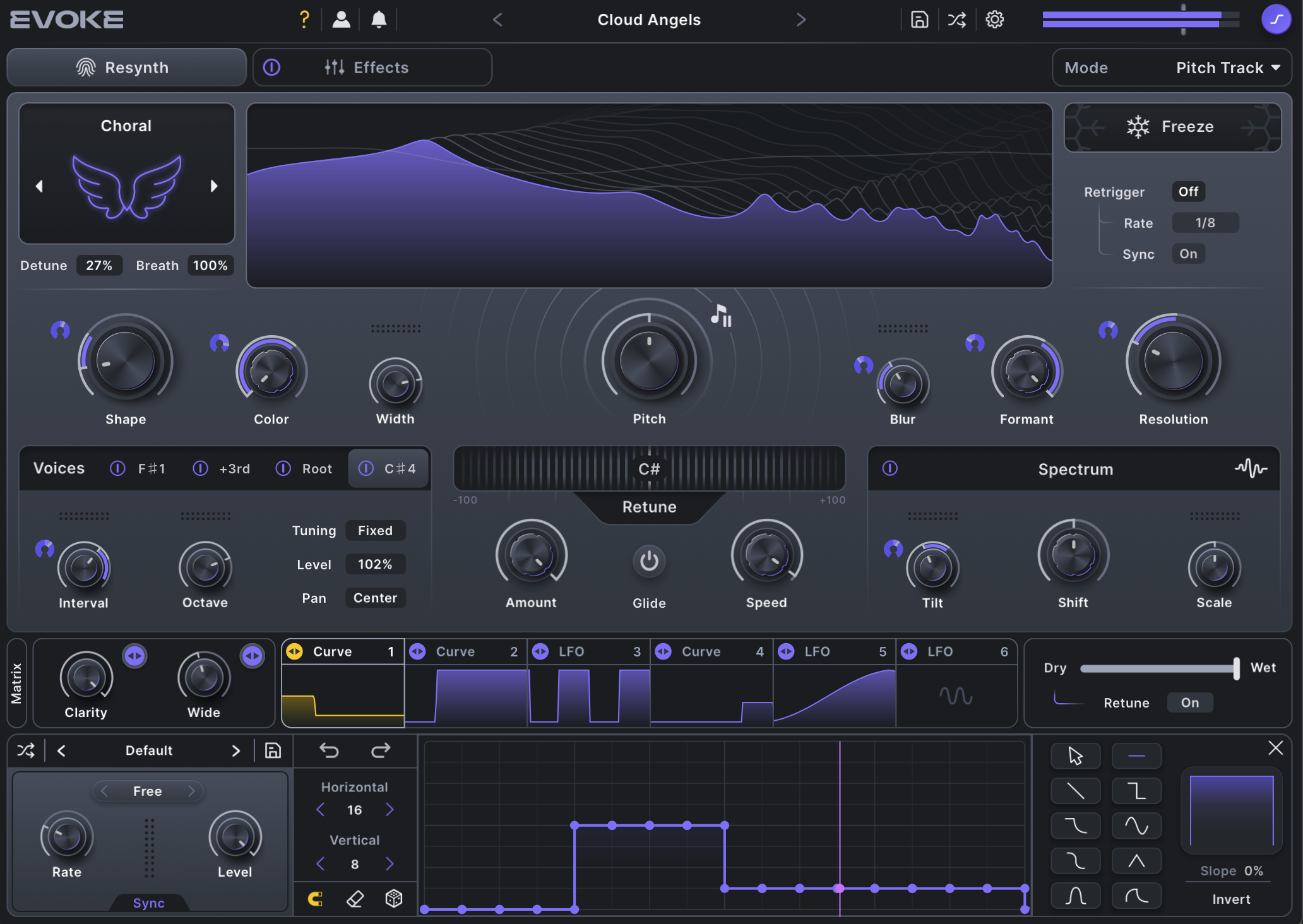
Task: Toggle the Effects power button
Action: click(272, 67)
